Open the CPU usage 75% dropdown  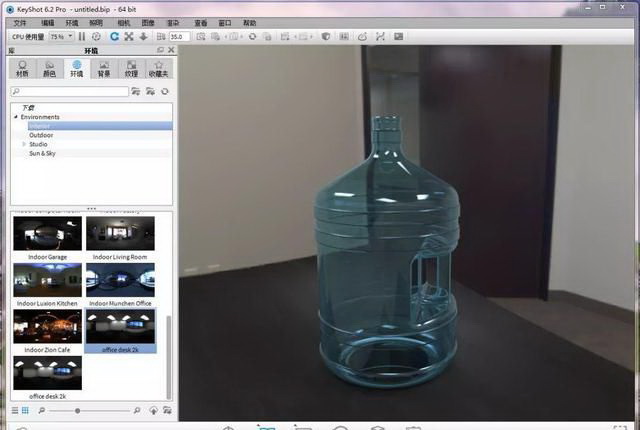61,37
